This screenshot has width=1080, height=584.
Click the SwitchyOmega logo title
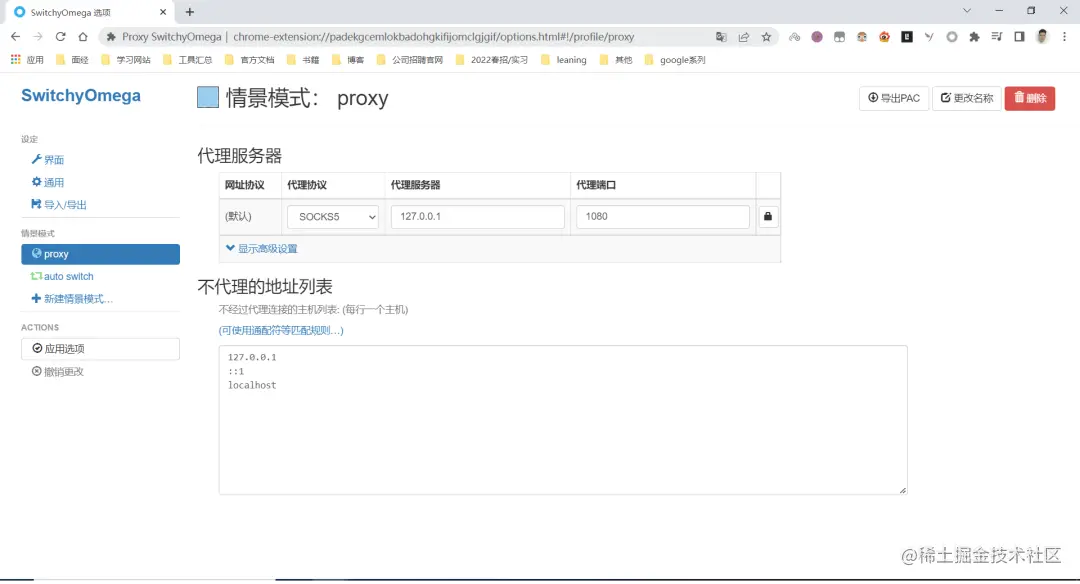pyautogui.click(x=81, y=96)
